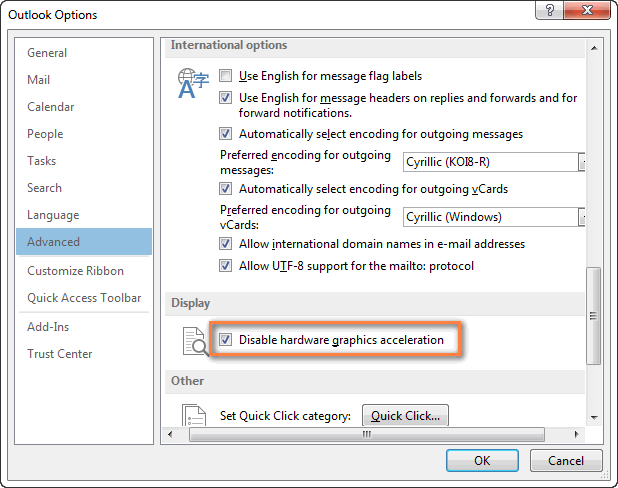The image size is (618, 488).
Task: Click the help question mark button
Action: pos(549,10)
